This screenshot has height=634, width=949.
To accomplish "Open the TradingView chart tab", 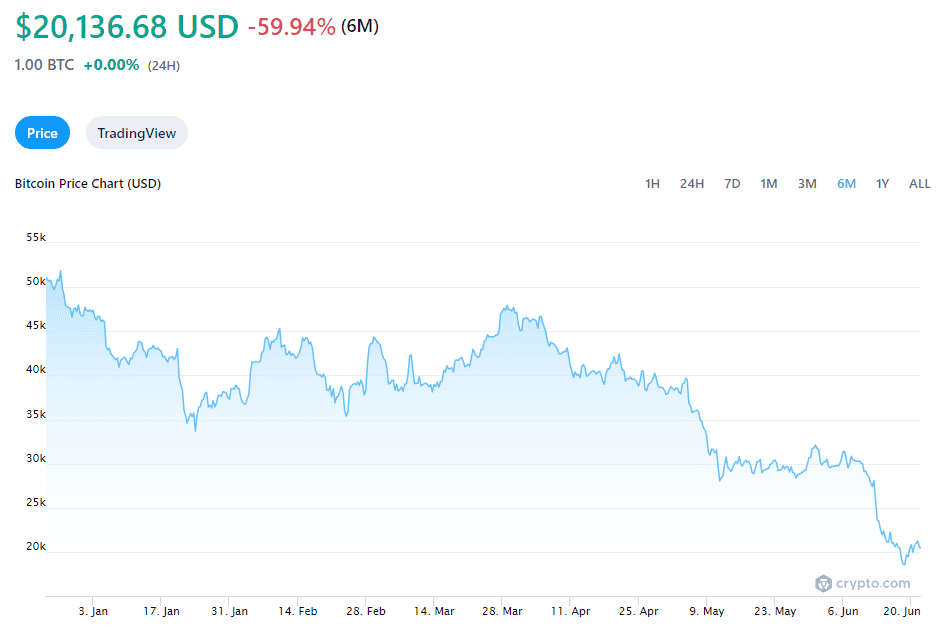I will [x=136, y=133].
